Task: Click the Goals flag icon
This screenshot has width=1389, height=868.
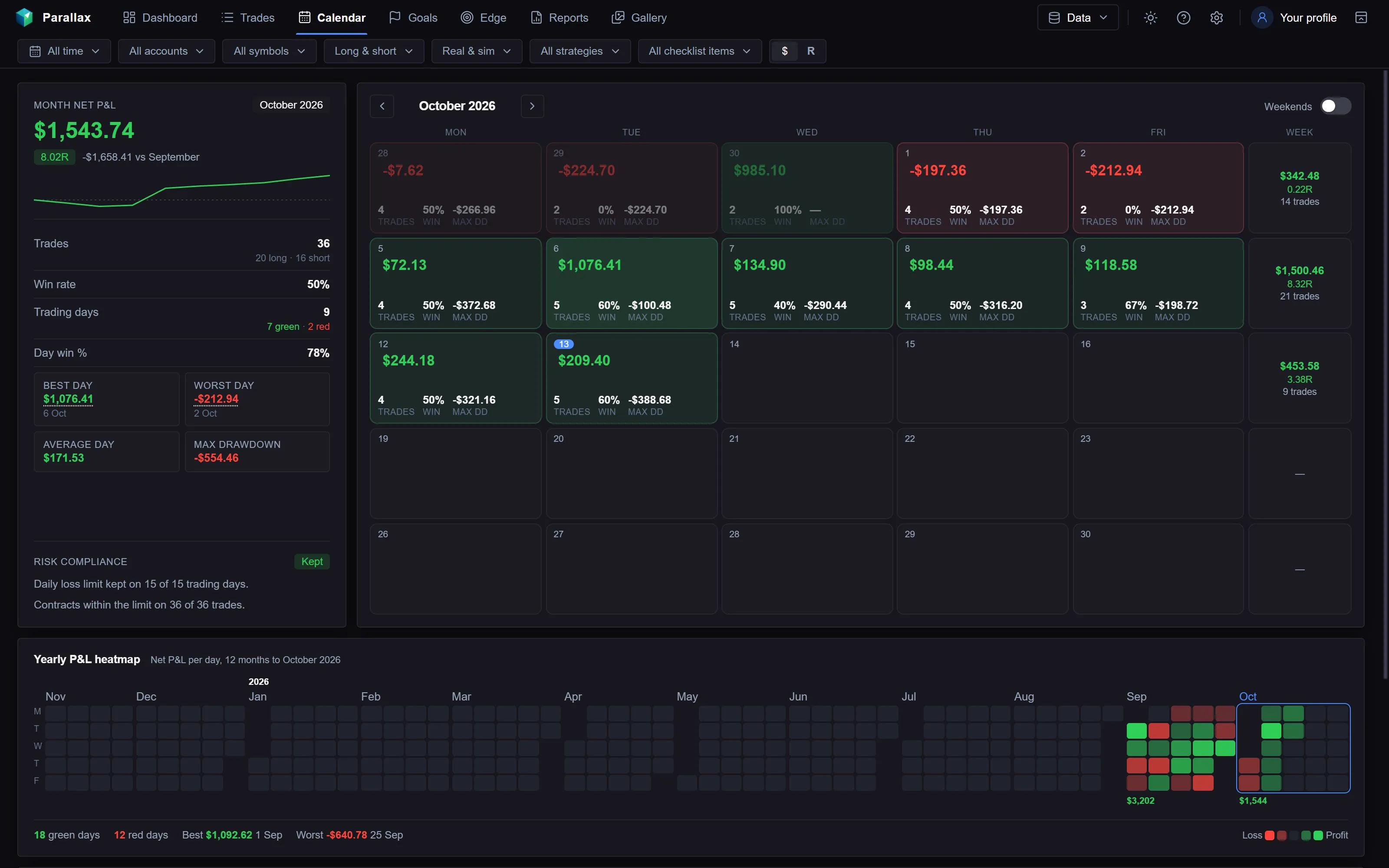Action: click(x=395, y=18)
